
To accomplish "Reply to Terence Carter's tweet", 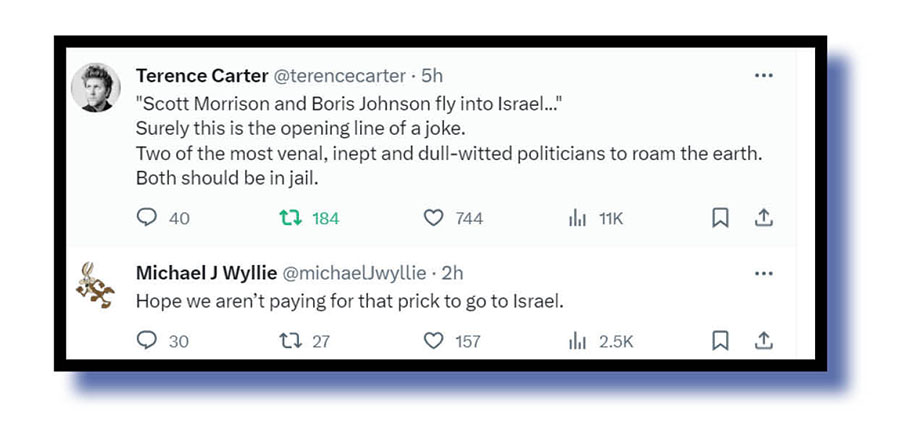I will click(x=145, y=218).
